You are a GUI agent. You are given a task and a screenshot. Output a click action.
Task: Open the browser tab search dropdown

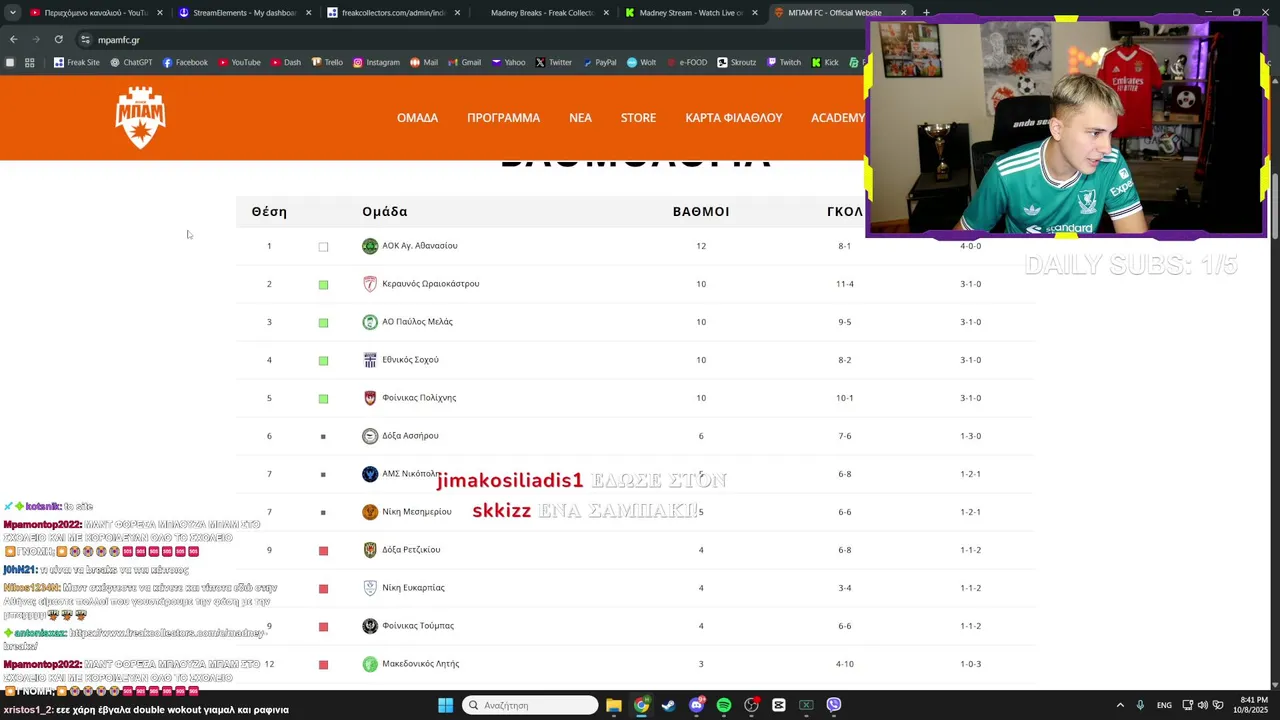tap(12, 13)
